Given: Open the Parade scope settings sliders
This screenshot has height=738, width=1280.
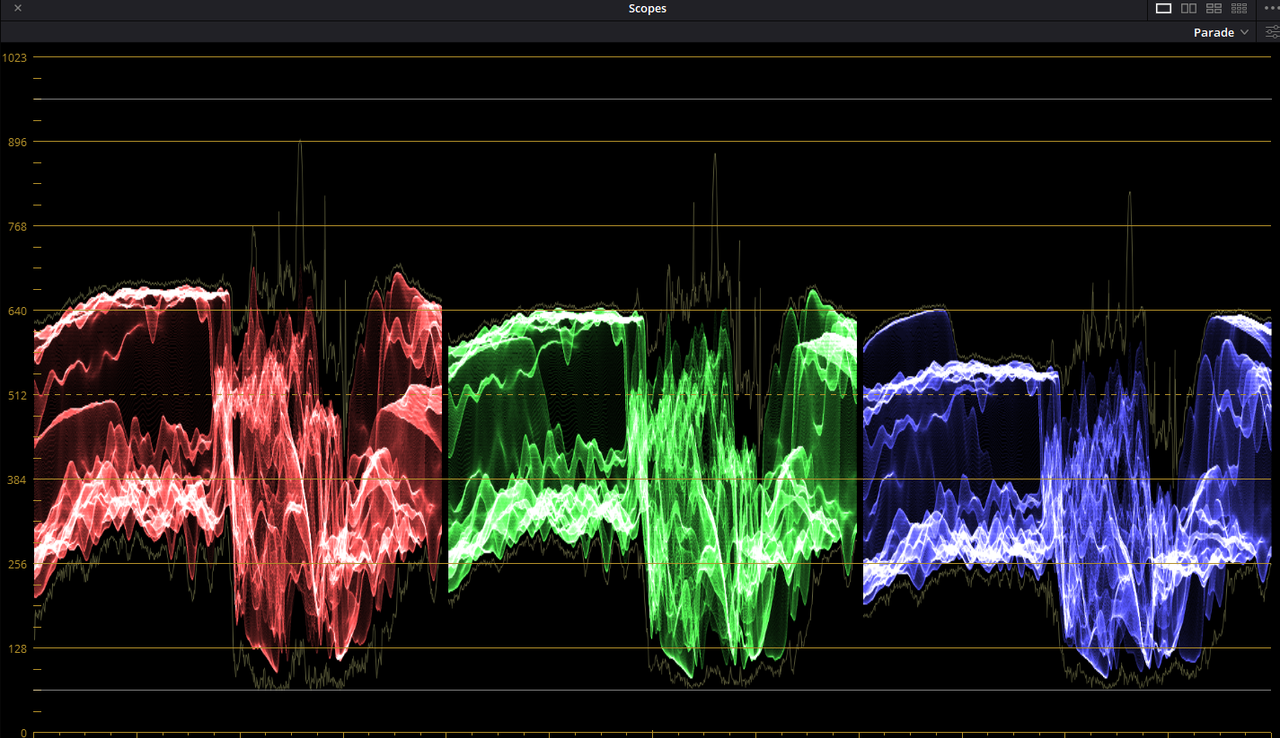Looking at the screenshot, I should pos(1272,33).
